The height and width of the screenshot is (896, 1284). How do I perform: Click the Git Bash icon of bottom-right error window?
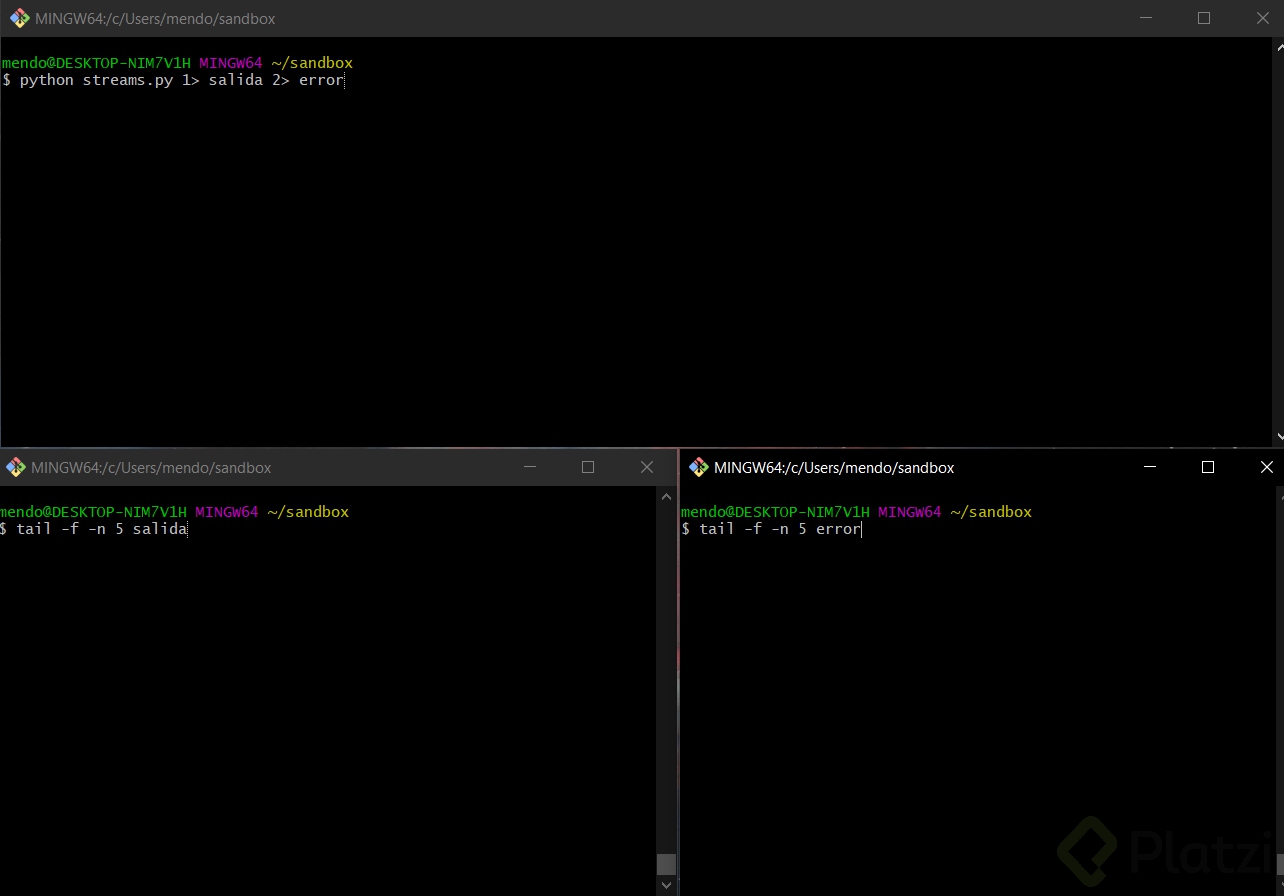[x=698, y=467]
